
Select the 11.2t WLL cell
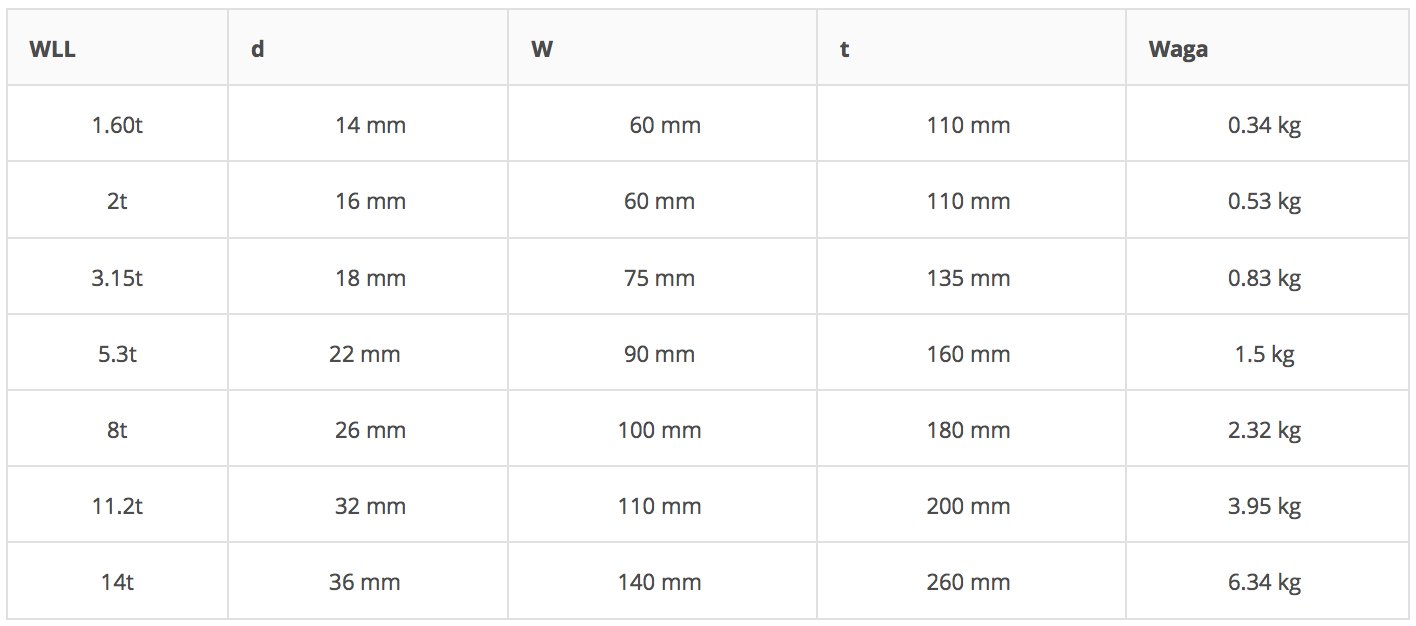point(117,506)
